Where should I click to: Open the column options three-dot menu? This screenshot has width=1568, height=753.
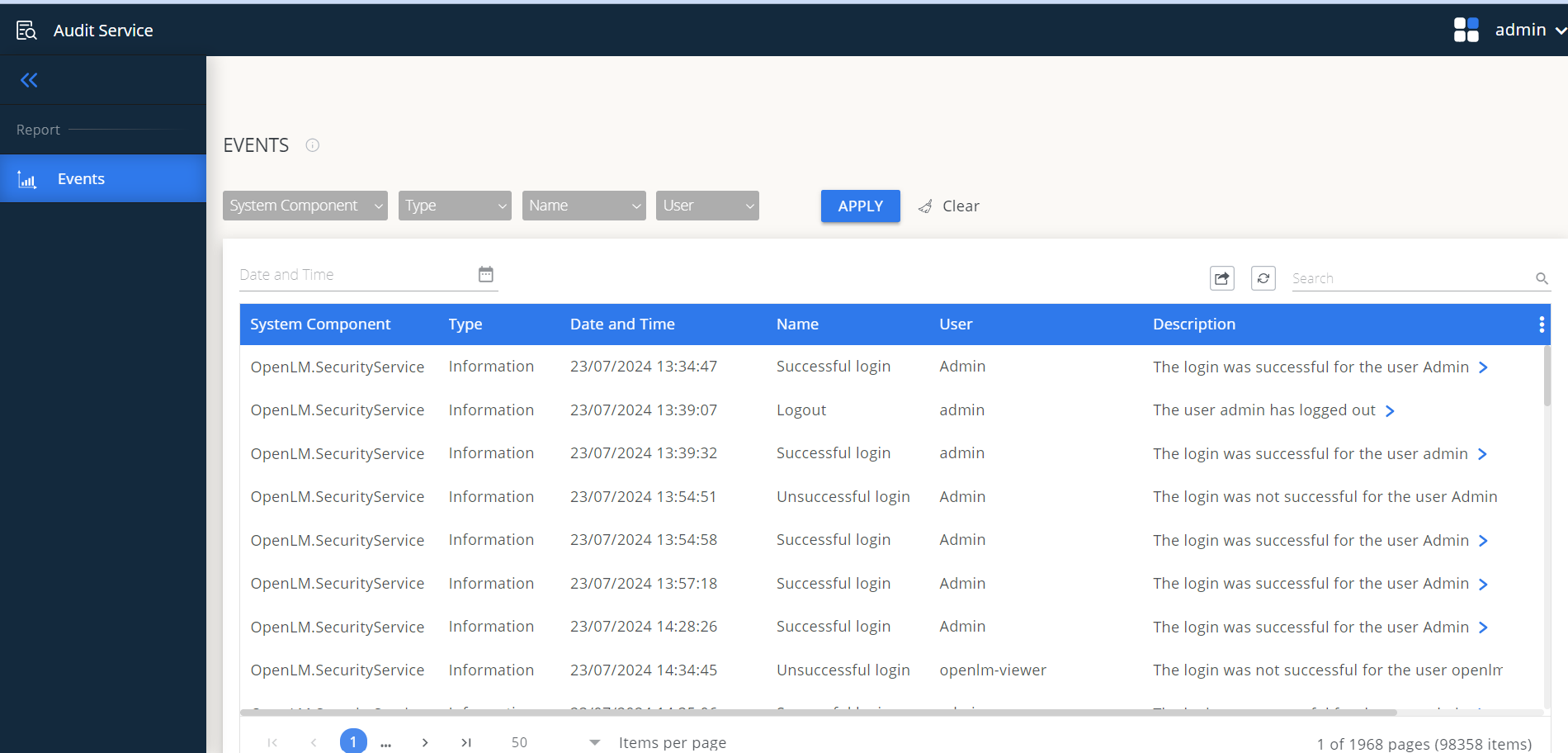point(1540,324)
